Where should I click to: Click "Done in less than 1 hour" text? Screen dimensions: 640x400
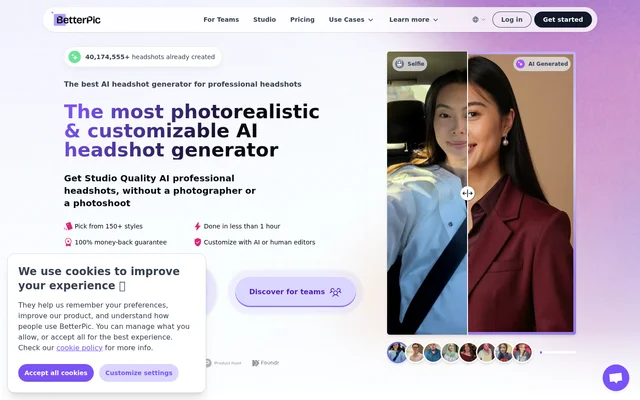[x=242, y=226]
